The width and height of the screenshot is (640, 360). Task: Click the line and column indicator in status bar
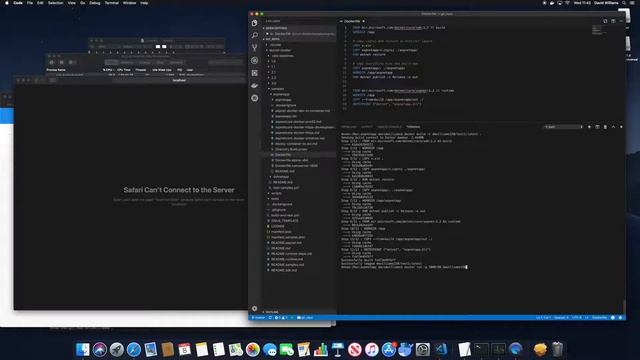[543, 318]
